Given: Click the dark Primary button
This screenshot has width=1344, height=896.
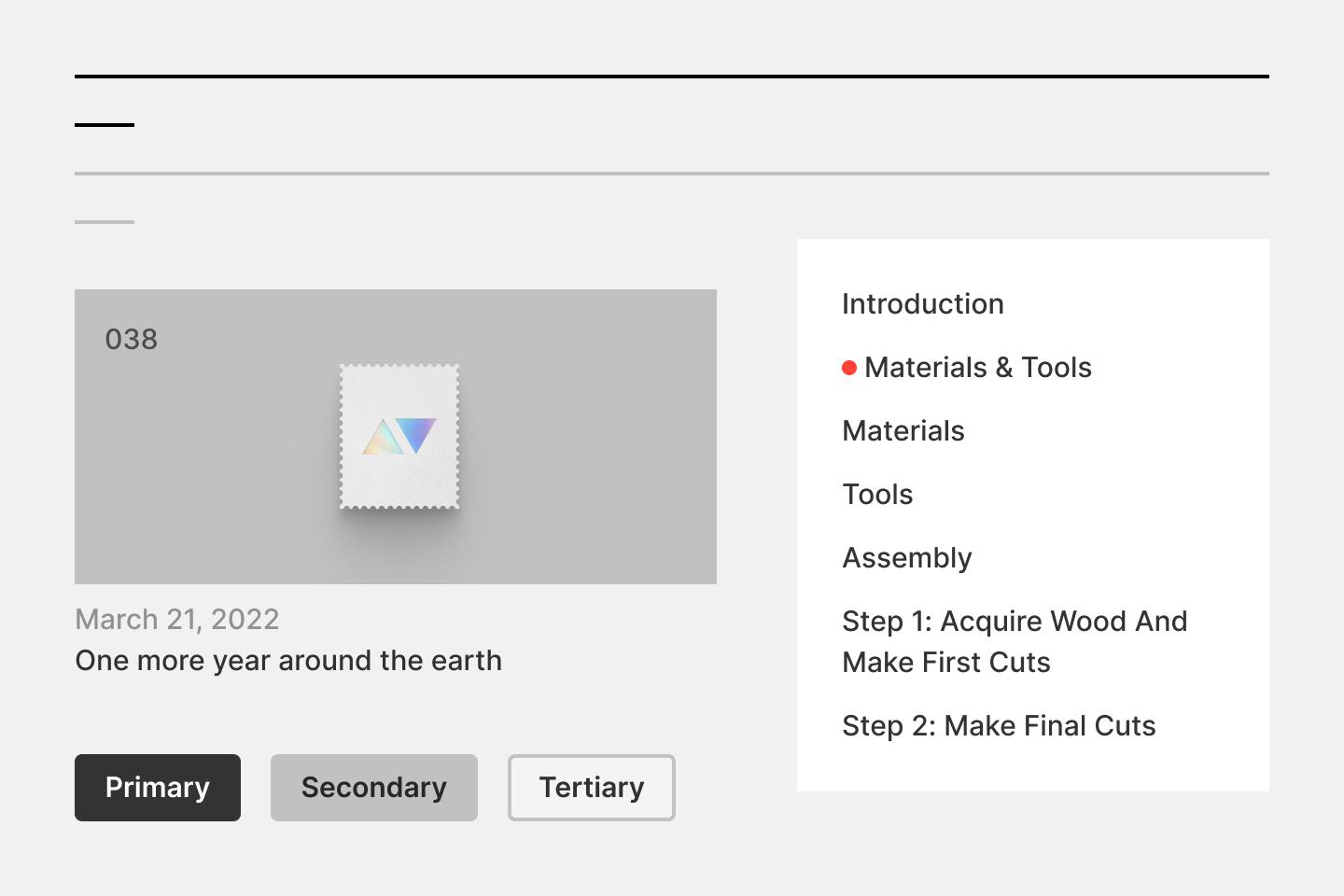Looking at the screenshot, I should pos(158,788).
